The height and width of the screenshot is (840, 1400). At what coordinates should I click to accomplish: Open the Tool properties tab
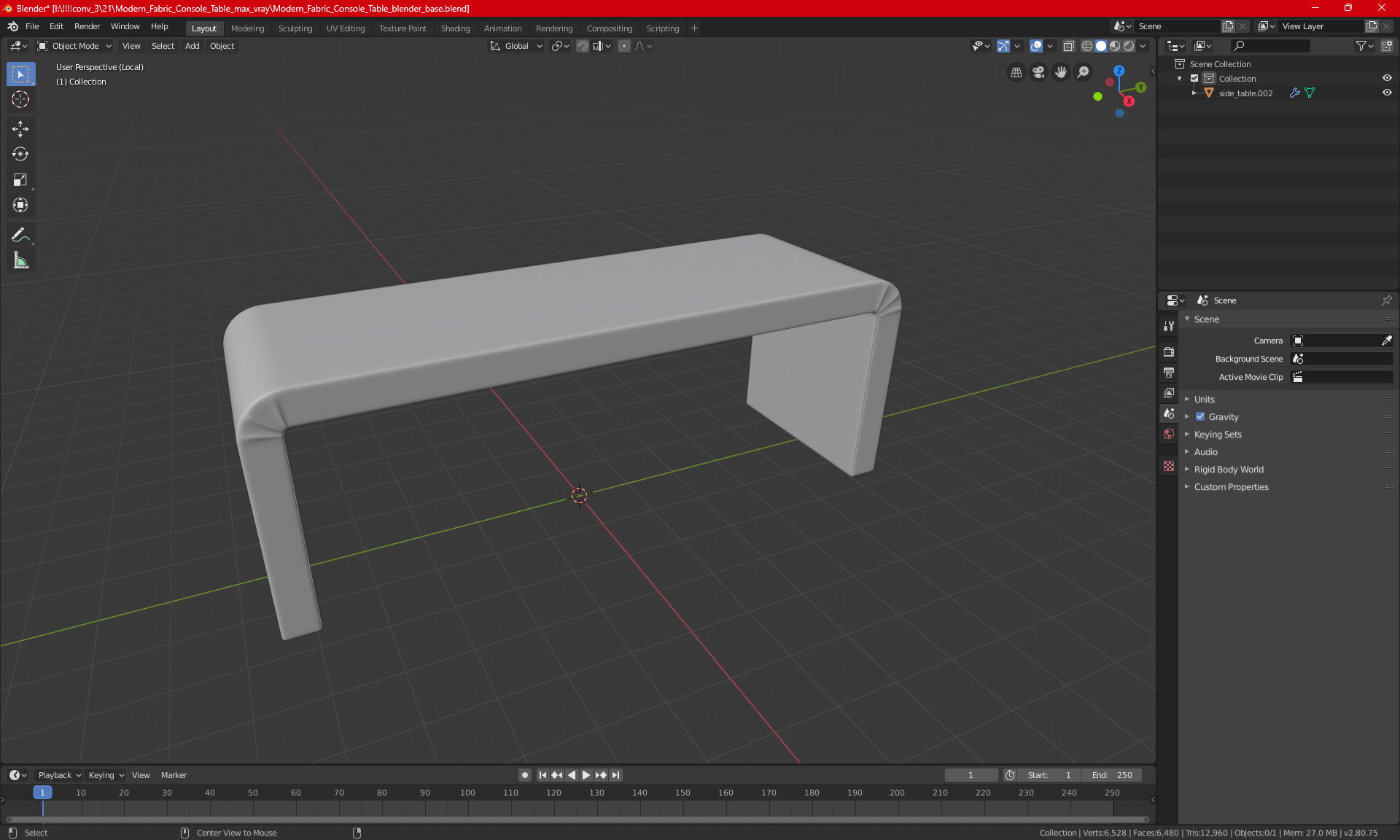[1169, 326]
